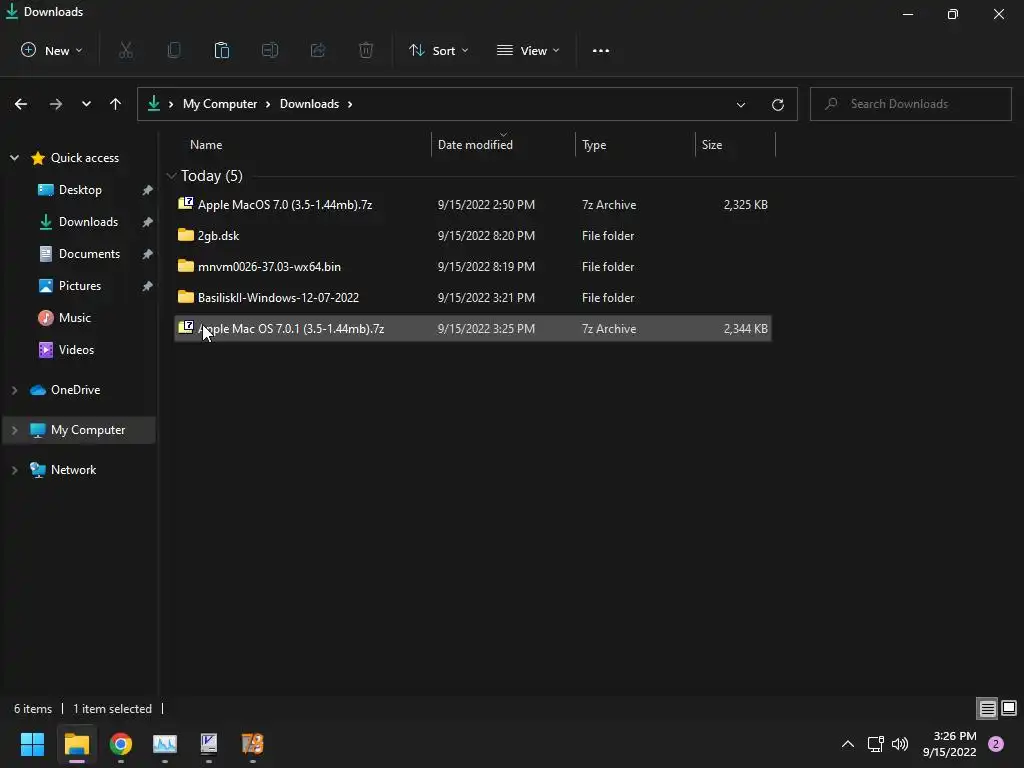Collapse the Today (5) group
Viewport: 1024px width, 768px height.
click(171, 176)
